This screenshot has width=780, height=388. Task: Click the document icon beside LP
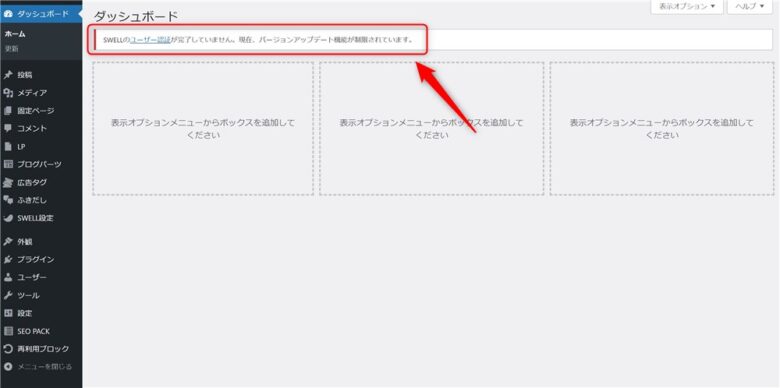7,147
